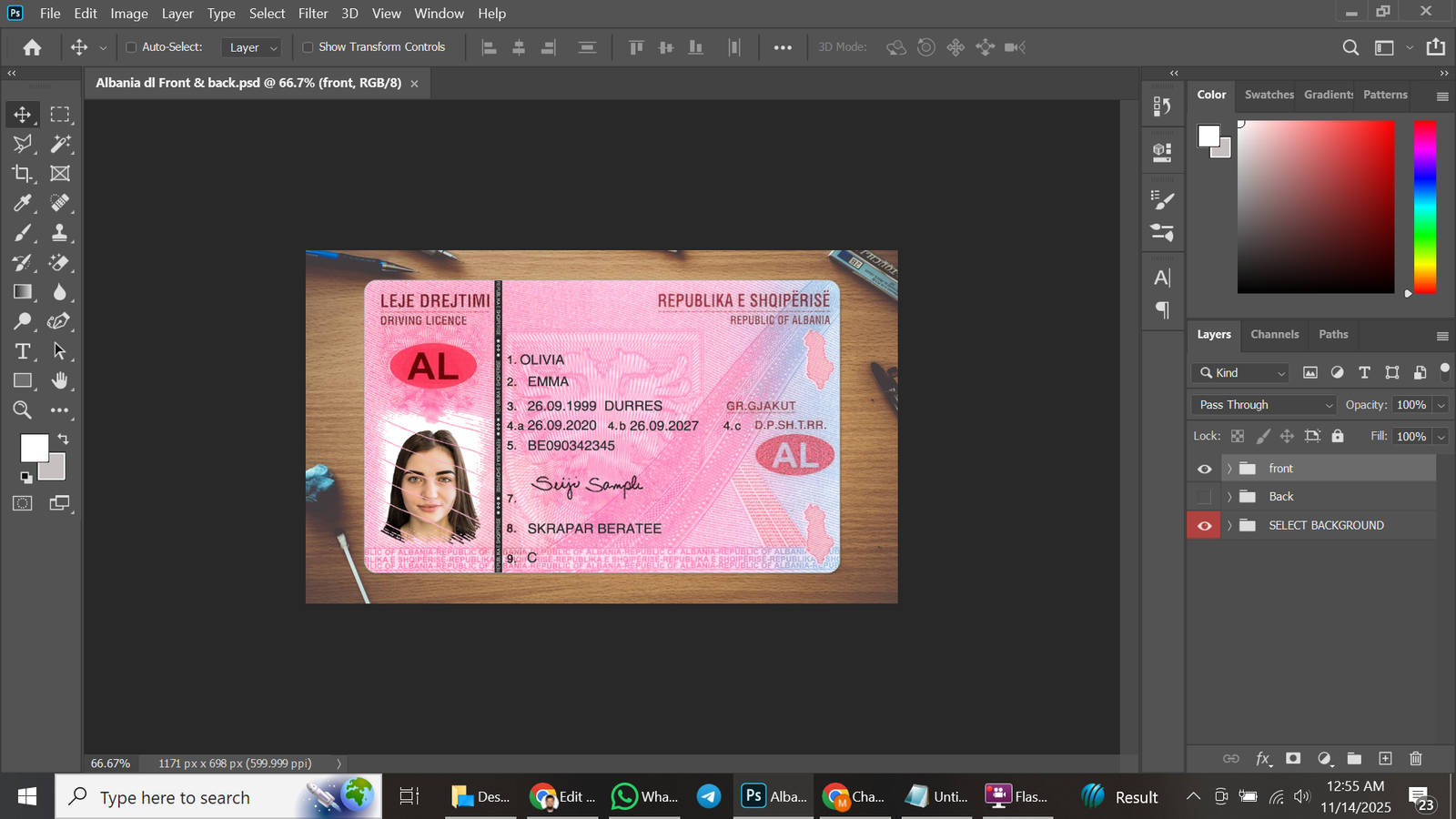Expand the SELECT BACKGROUND group
The image size is (1456, 819).
point(1229,525)
